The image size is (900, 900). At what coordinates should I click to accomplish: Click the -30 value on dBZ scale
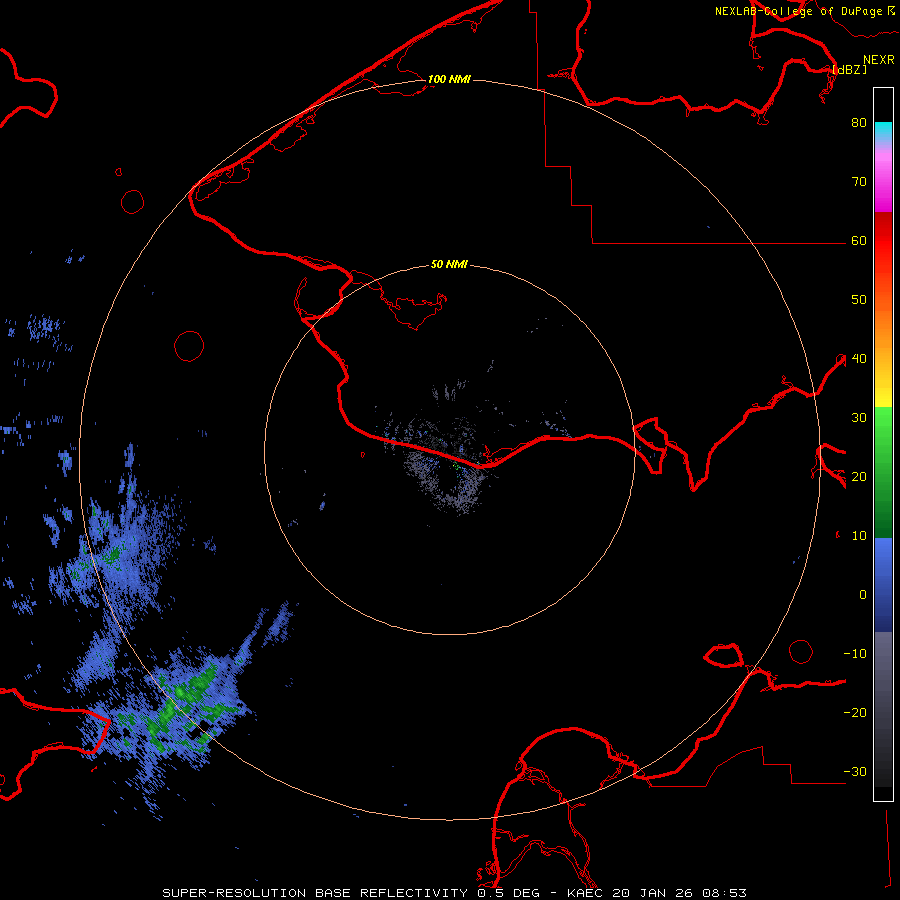tap(855, 772)
